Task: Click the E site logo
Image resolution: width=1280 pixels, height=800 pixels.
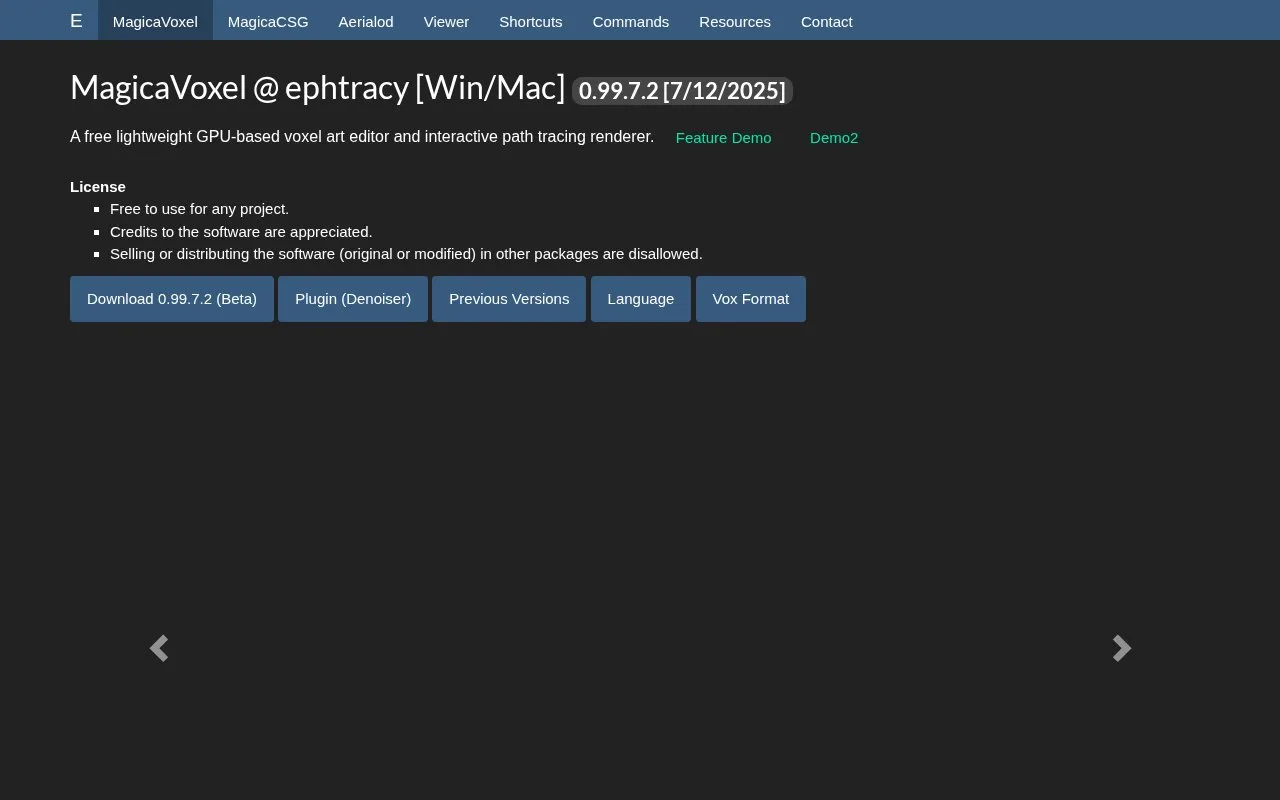Action: tap(76, 21)
